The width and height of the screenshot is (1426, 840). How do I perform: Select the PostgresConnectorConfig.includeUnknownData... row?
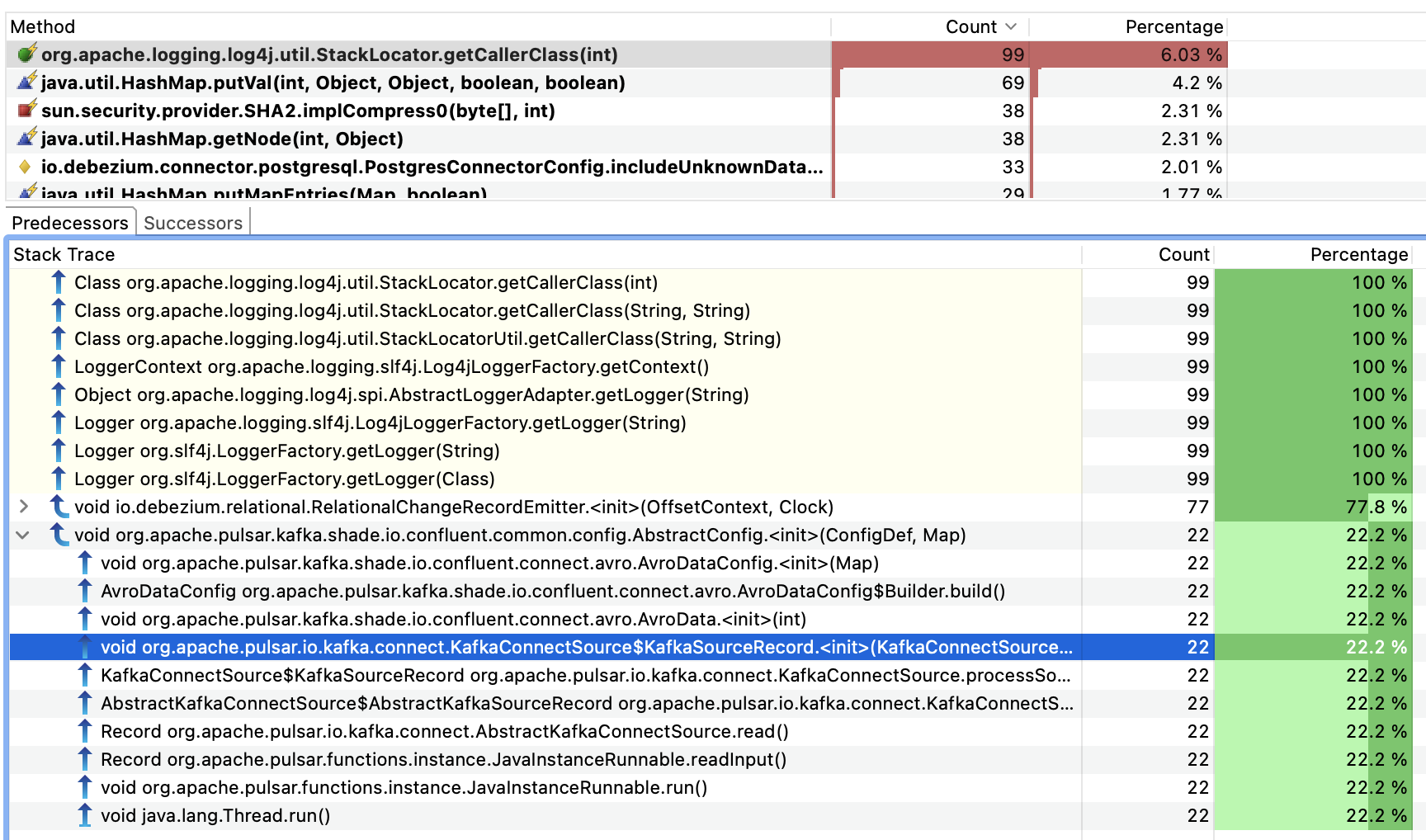coord(616,167)
